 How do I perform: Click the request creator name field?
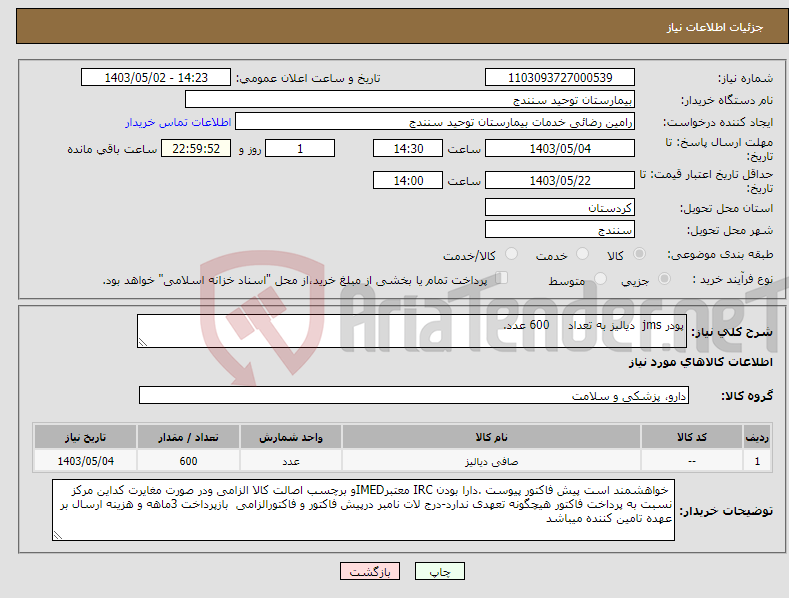pos(435,122)
